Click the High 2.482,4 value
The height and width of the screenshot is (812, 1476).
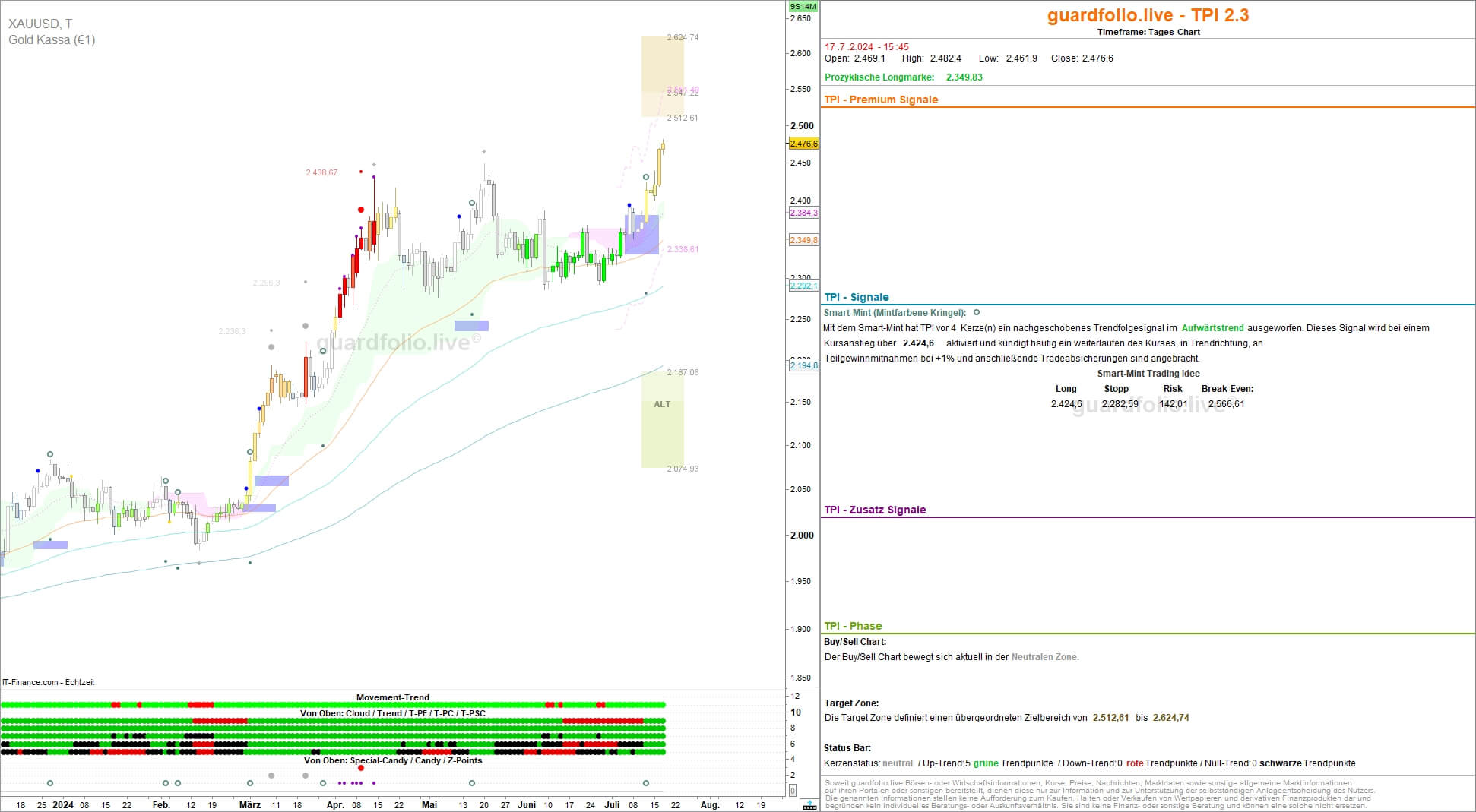click(945, 58)
